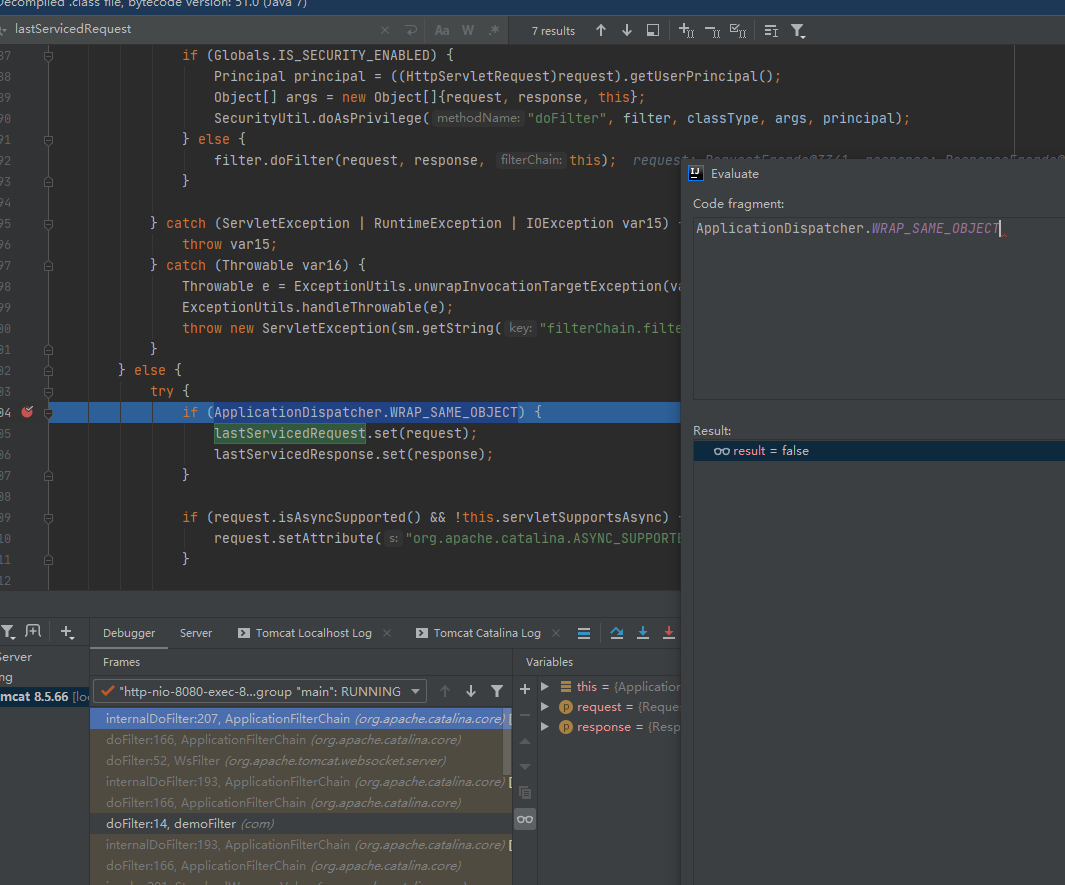Image resolution: width=1065 pixels, height=885 pixels.
Task: Toggle Words (W) search option
Action: (468, 30)
